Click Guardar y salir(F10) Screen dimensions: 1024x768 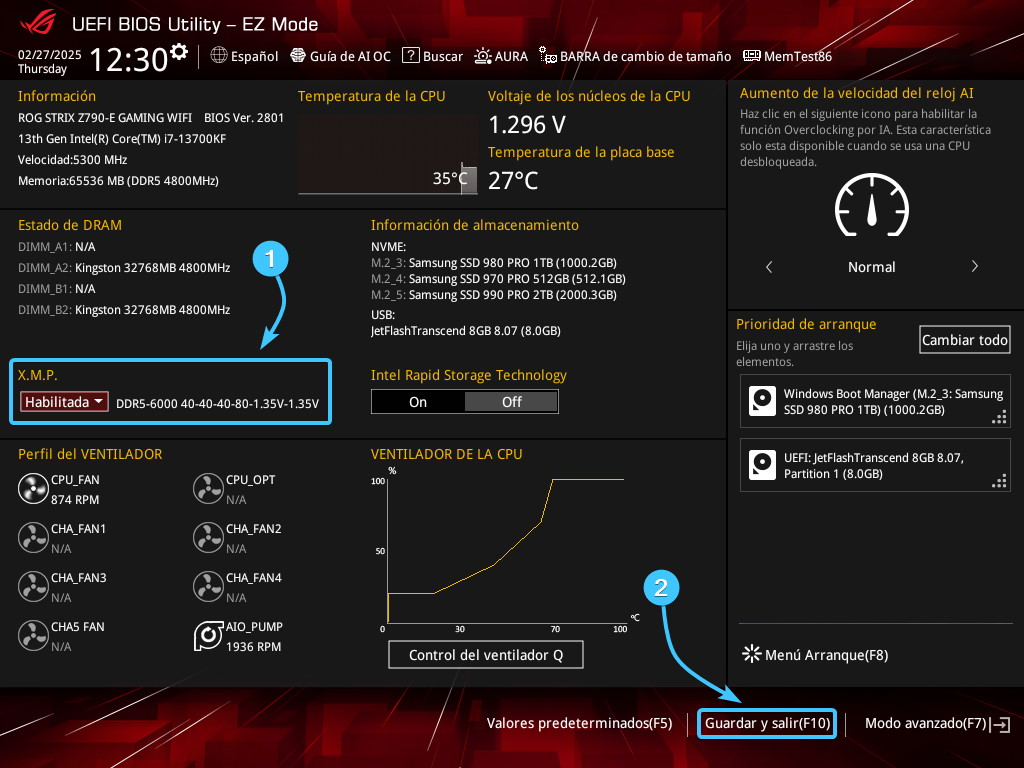(x=767, y=724)
